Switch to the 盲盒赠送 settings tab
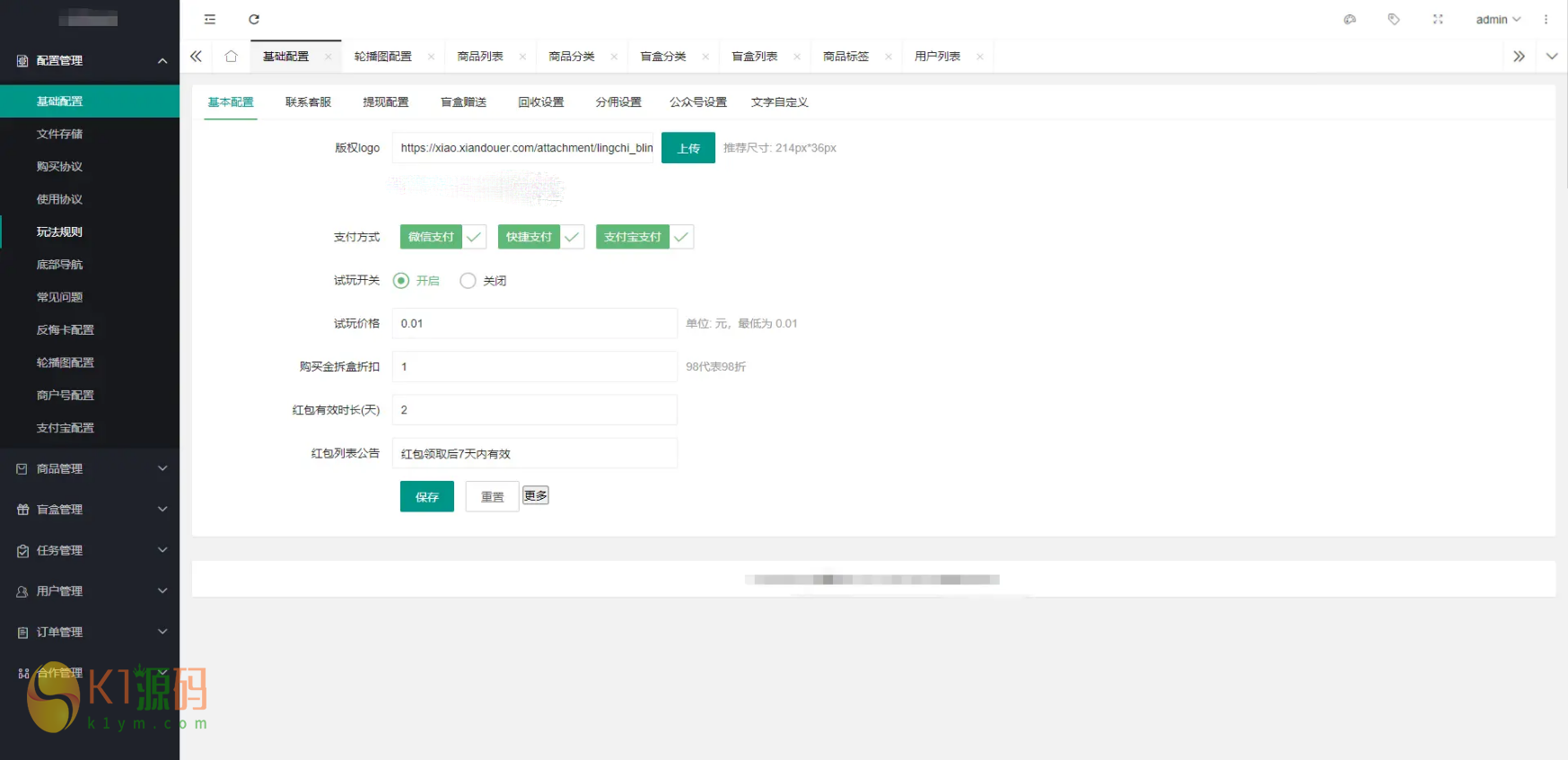This screenshot has height=760, width=1568. (464, 102)
